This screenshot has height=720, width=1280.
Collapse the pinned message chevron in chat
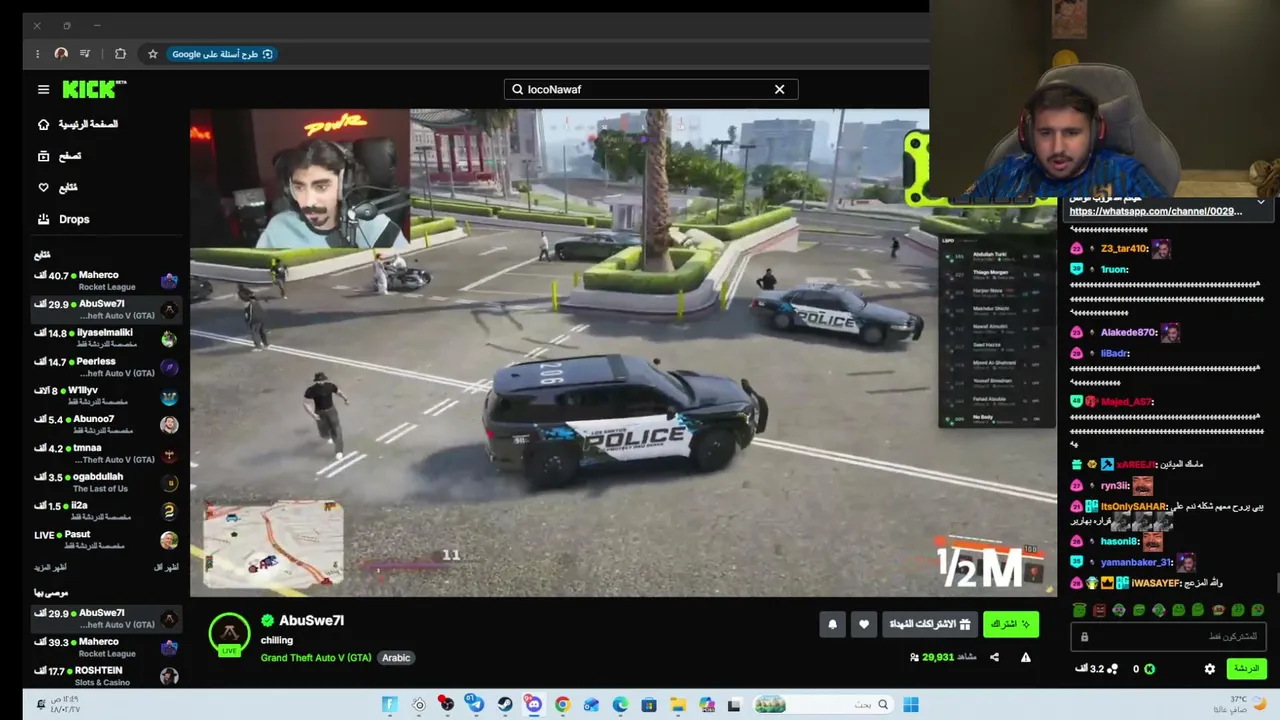[1261, 202]
